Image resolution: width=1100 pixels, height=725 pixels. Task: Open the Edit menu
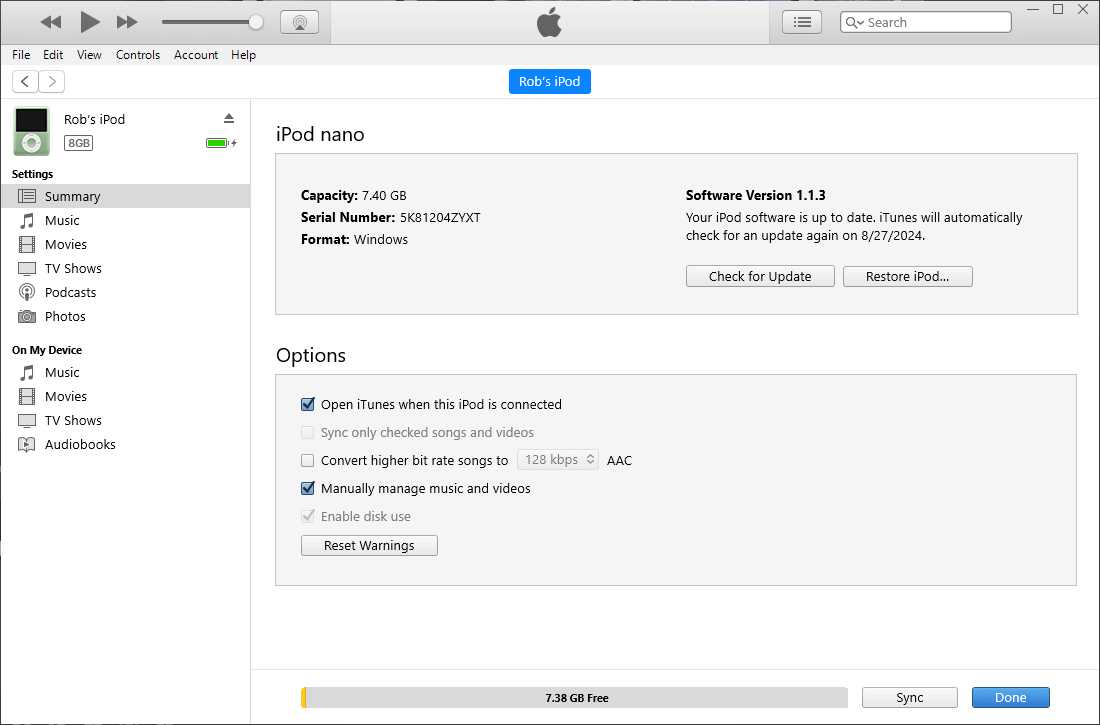(53, 55)
